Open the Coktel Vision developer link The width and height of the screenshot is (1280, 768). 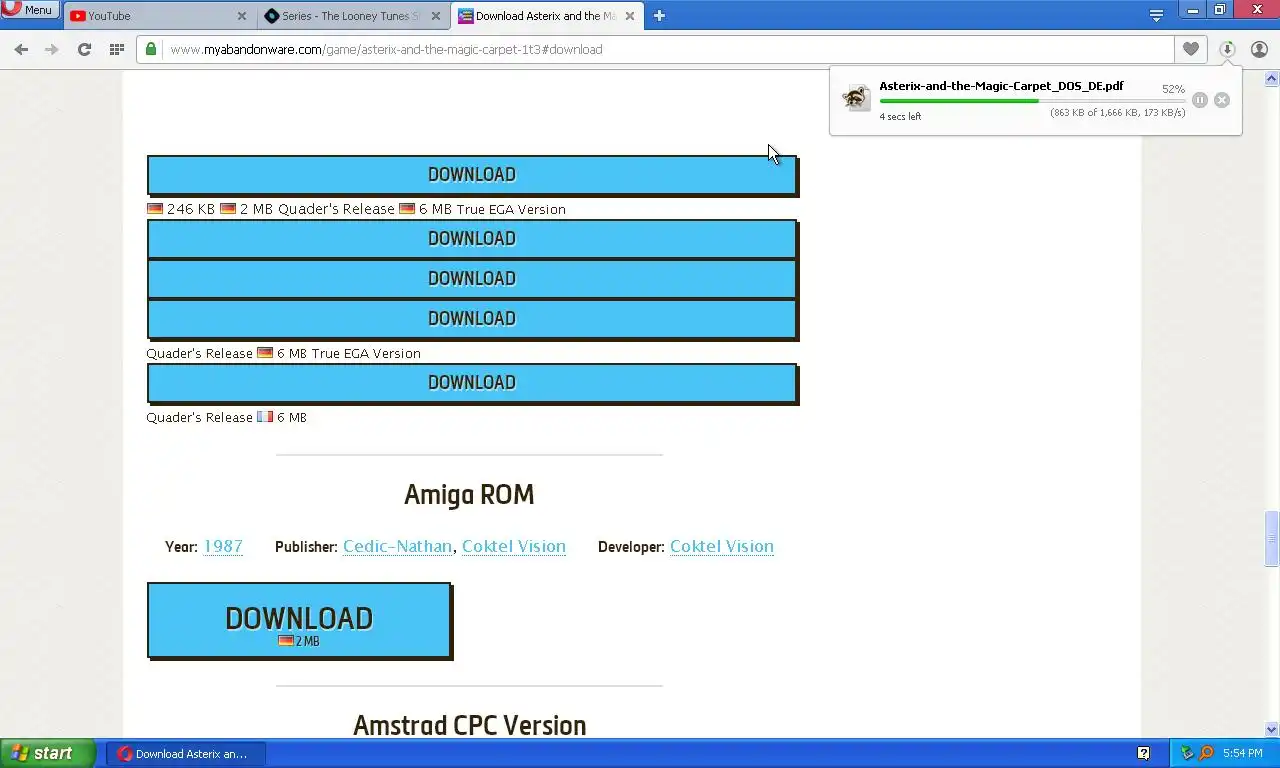(x=722, y=546)
